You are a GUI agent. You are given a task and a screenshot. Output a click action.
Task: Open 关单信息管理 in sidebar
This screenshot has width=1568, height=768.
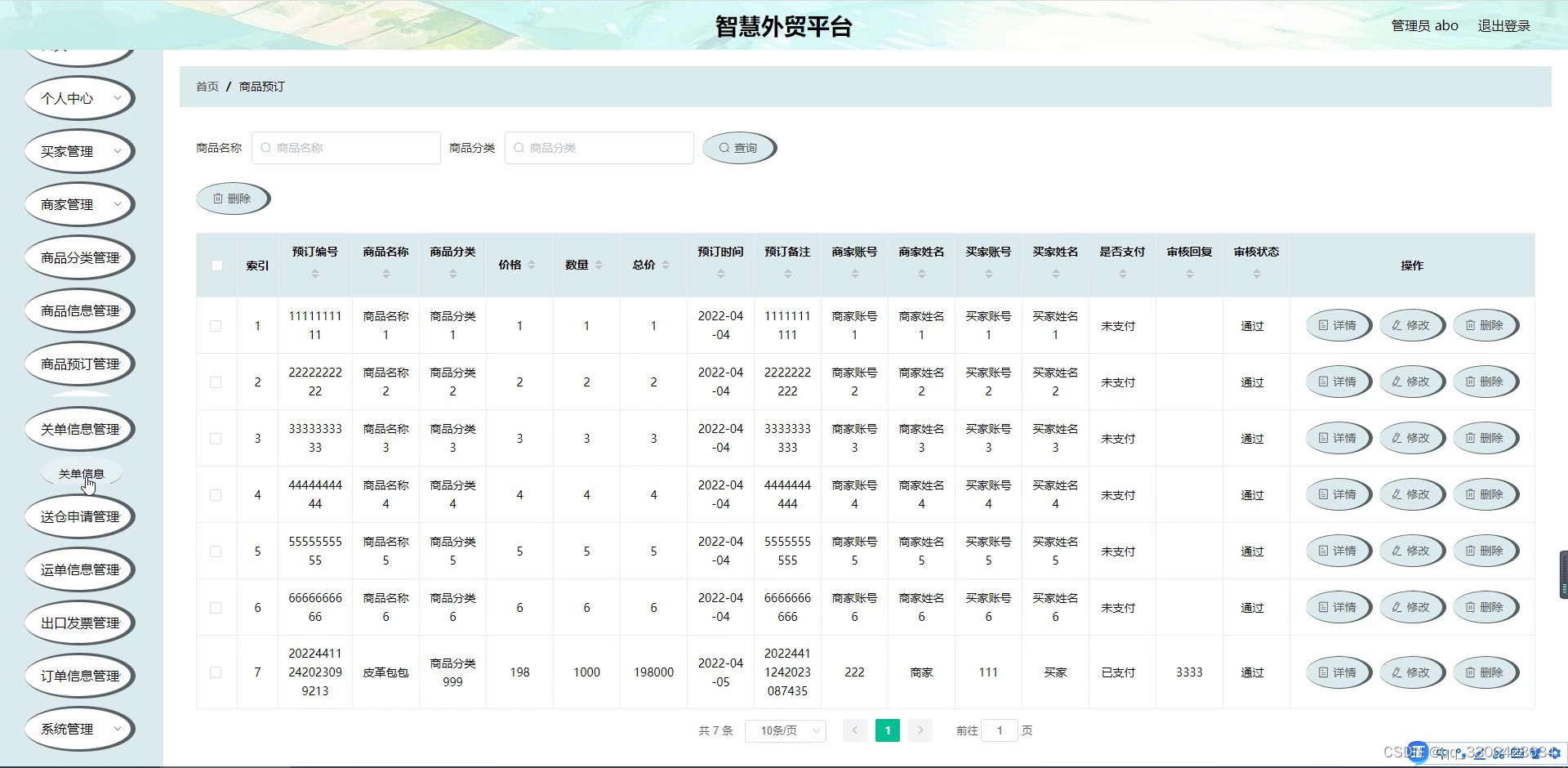(78, 429)
